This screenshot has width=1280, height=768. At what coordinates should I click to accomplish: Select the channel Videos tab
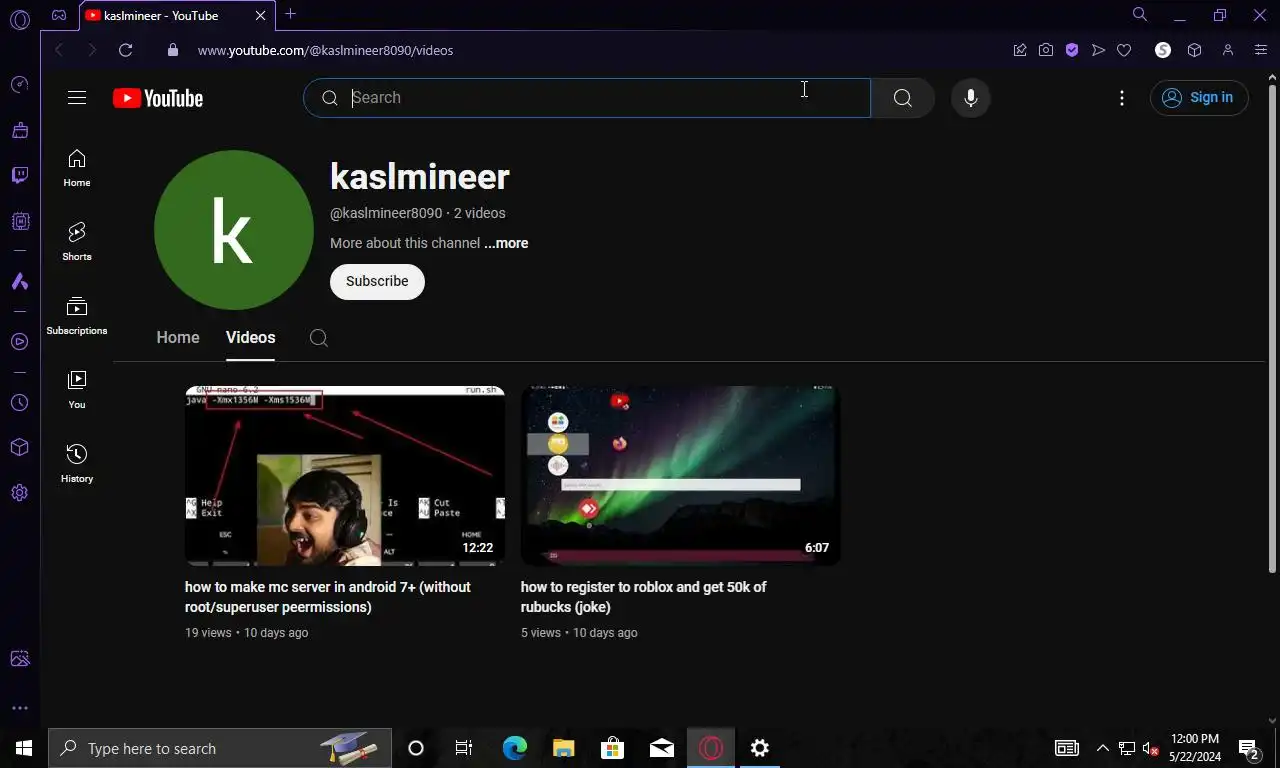click(250, 338)
